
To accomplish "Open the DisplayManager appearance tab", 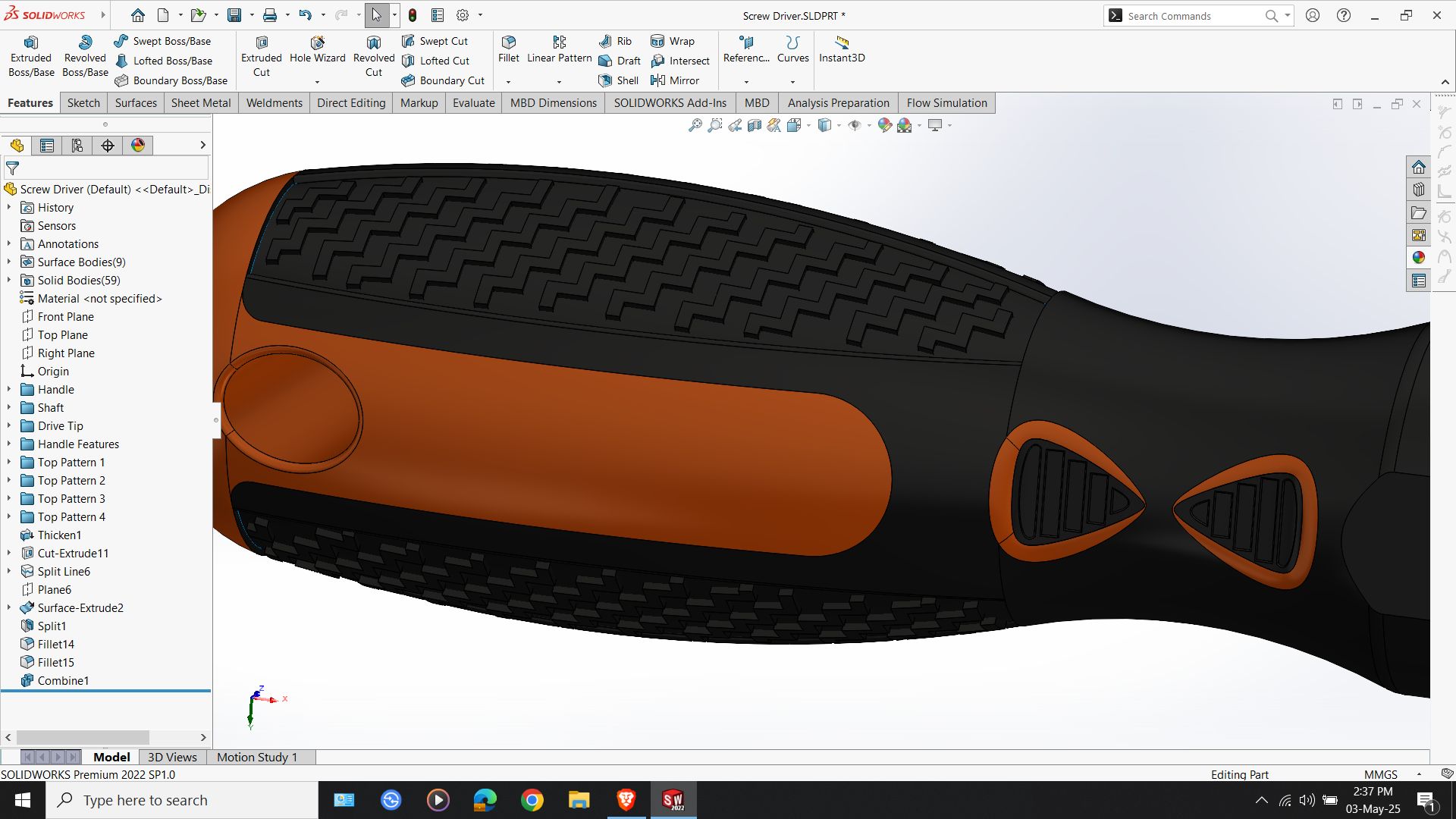I will 138,146.
